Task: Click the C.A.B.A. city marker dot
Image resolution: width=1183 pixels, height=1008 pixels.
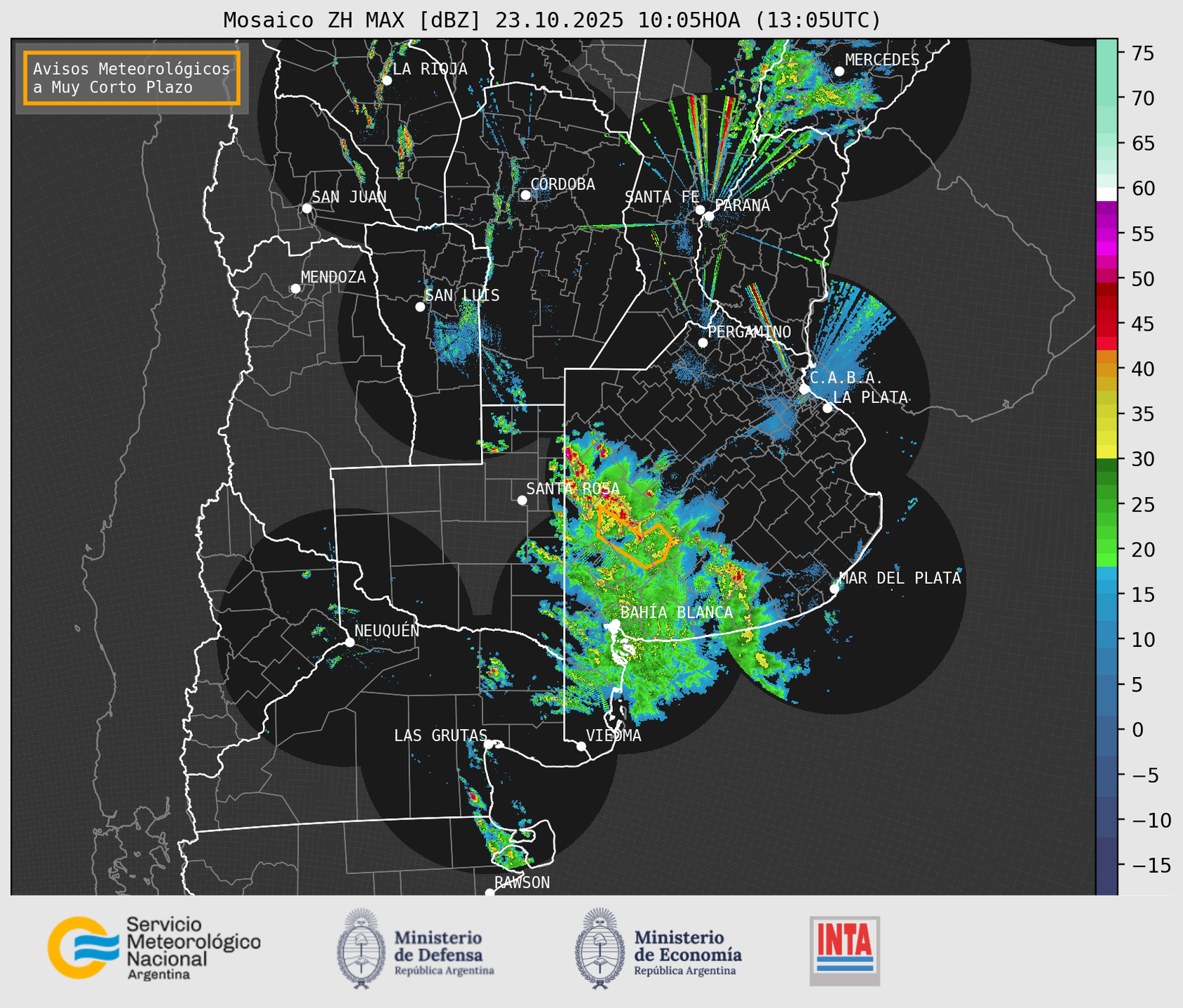Action: pos(804,389)
